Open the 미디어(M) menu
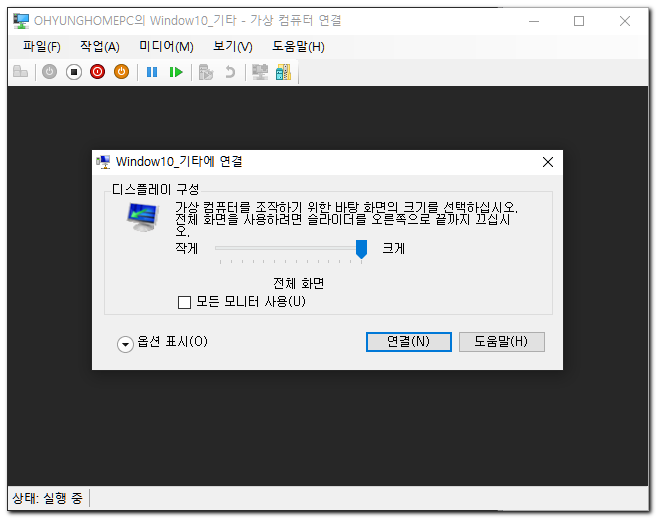This screenshot has height=518, width=656. pyautogui.click(x=166, y=46)
